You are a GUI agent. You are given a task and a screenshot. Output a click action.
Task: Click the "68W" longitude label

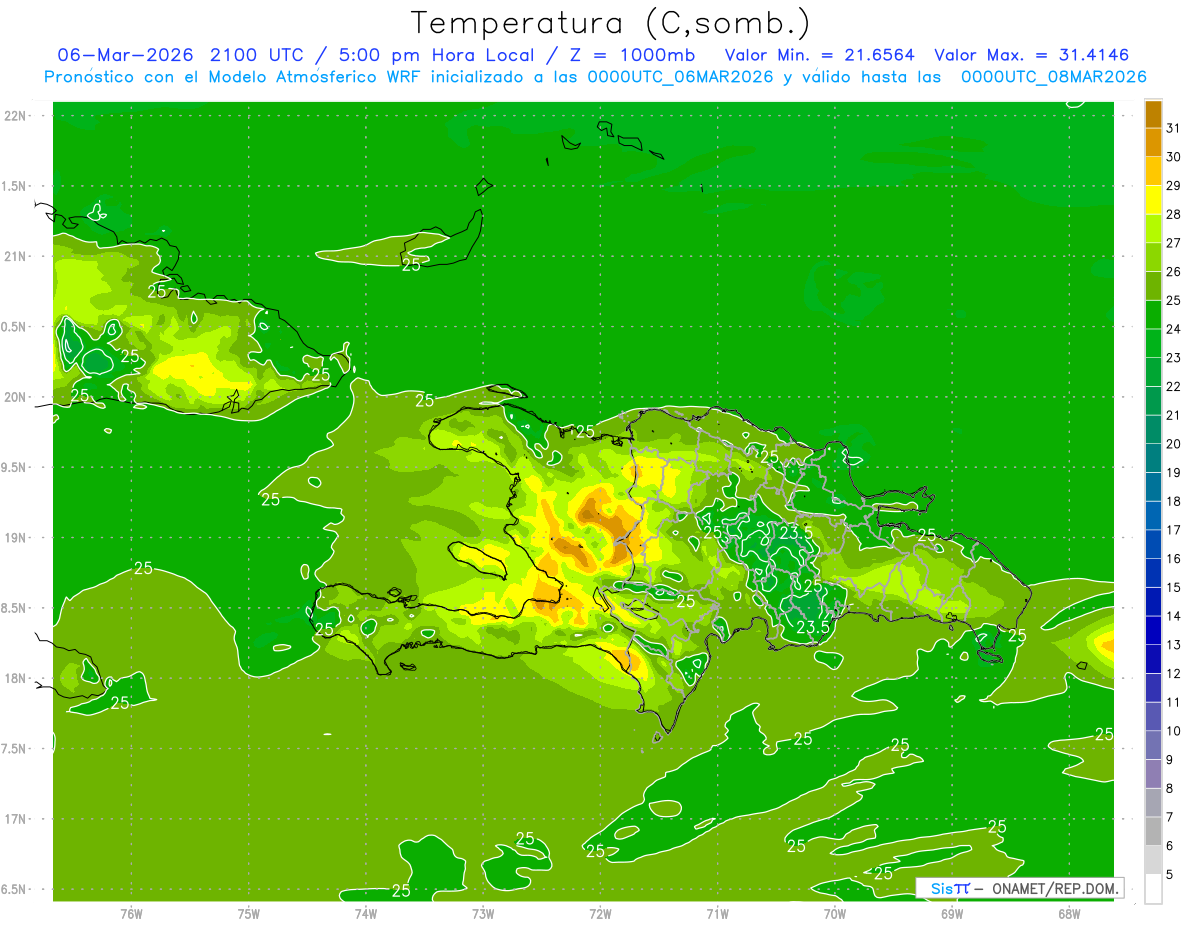[x=1069, y=913]
